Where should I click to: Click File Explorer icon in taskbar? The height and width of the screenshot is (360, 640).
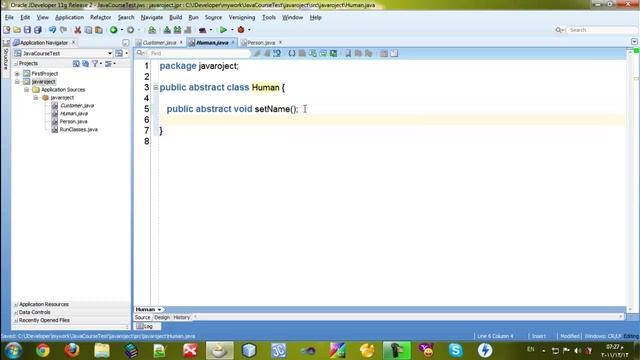pos(102,350)
